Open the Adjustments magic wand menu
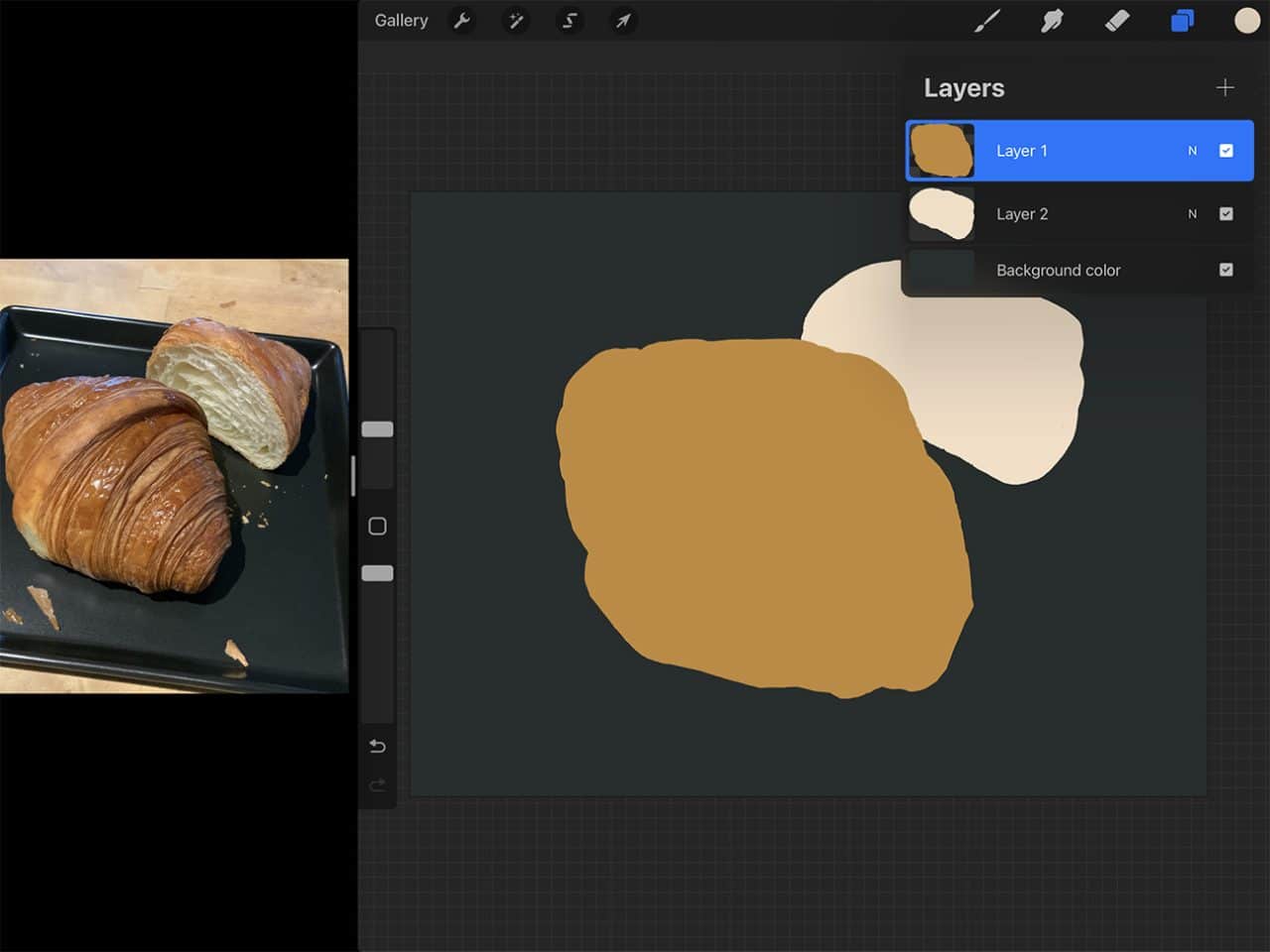This screenshot has height=952, width=1270. click(516, 21)
